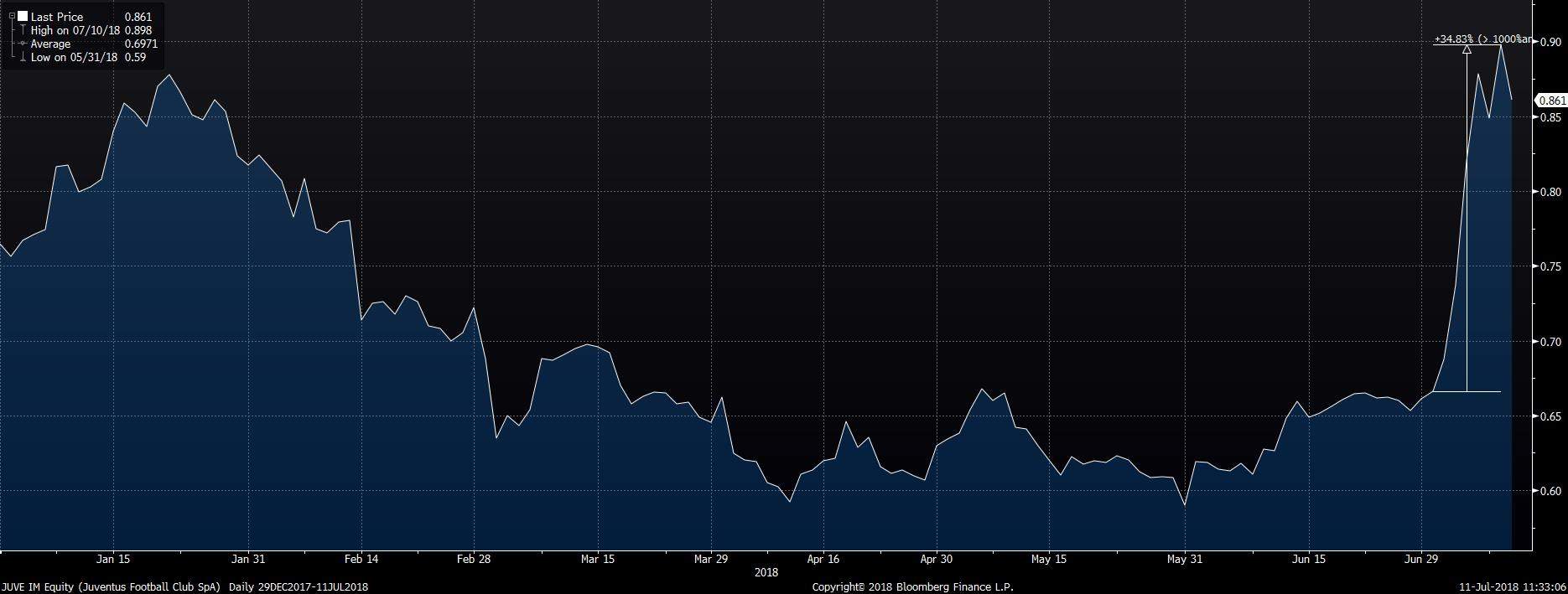The height and width of the screenshot is (594, 1568).
Task: Select the Average line icon in legend
Action: pyautogui.click(x=22, y=44)
